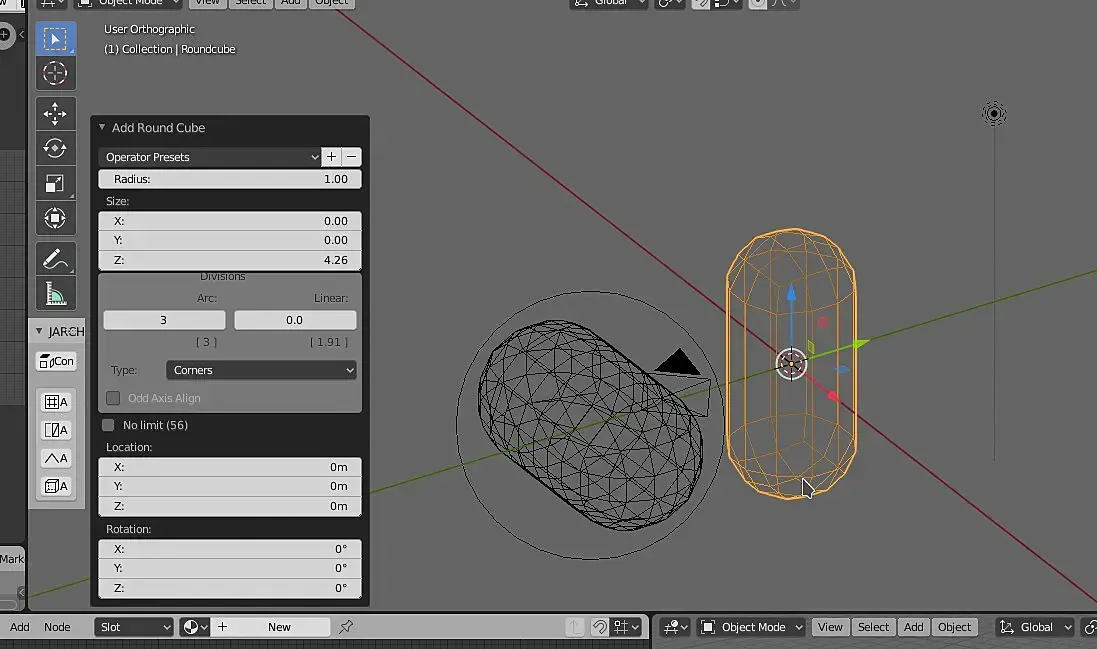Click the Rotation Y field
1097x649 pixels.
click(230, 569)
